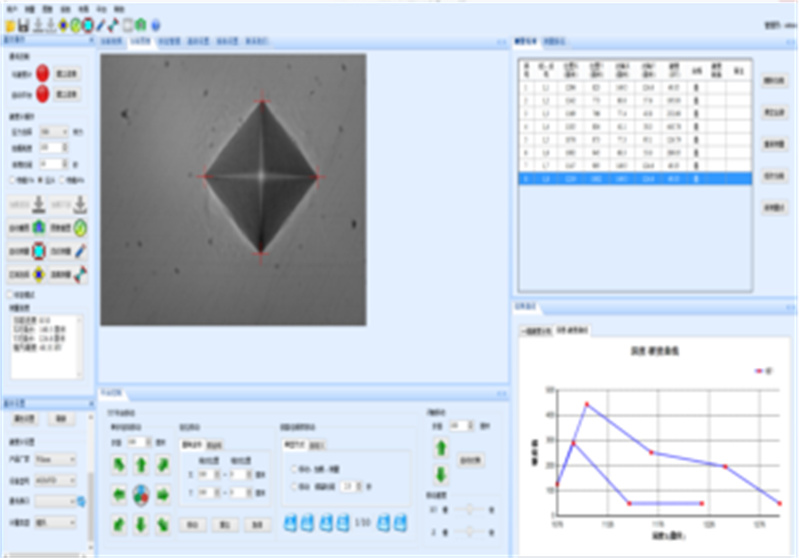
Task: Click the floppy disk save icon in the toolbar
Action: [23, 24]
